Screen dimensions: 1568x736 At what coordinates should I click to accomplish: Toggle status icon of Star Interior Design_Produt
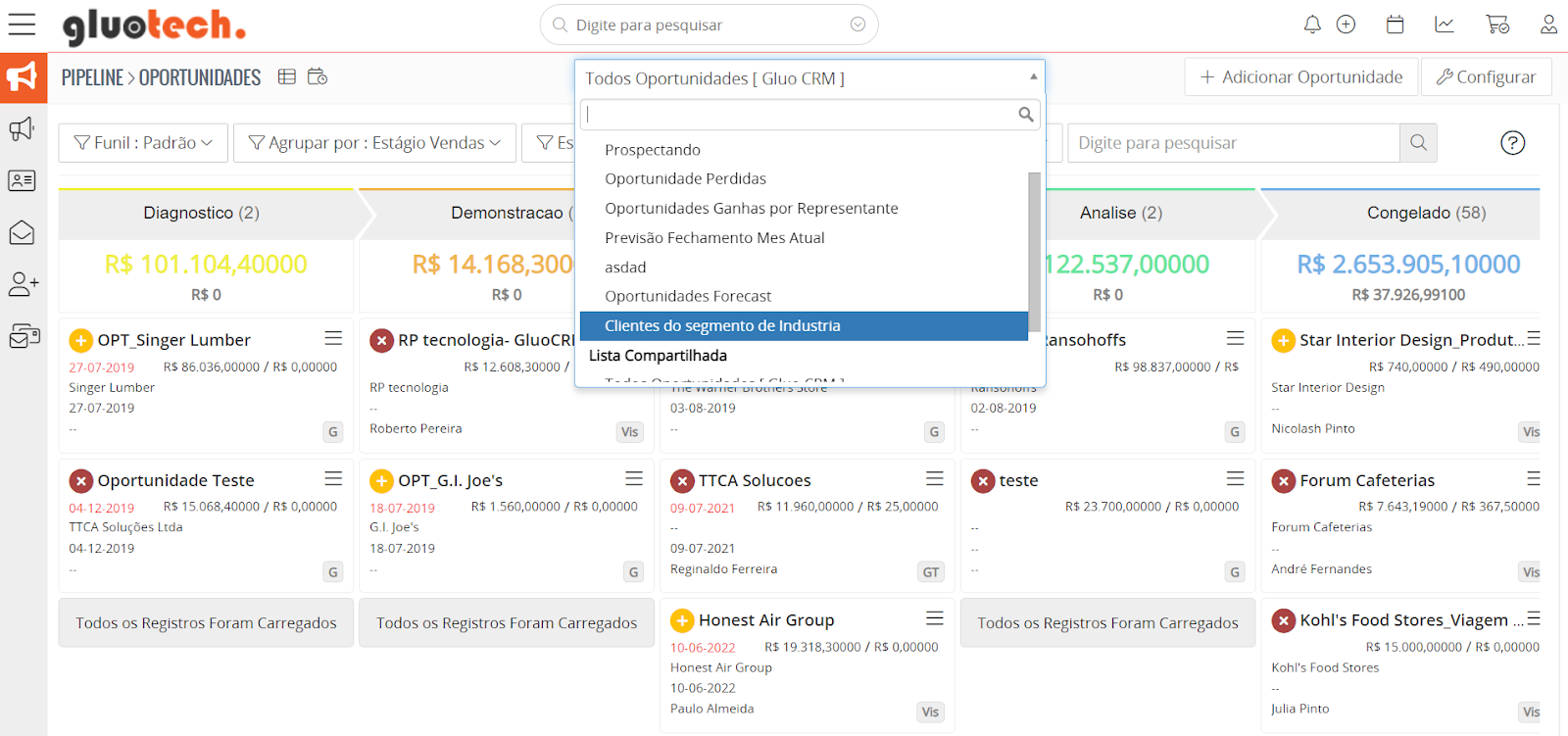(x=1284, y=341)
